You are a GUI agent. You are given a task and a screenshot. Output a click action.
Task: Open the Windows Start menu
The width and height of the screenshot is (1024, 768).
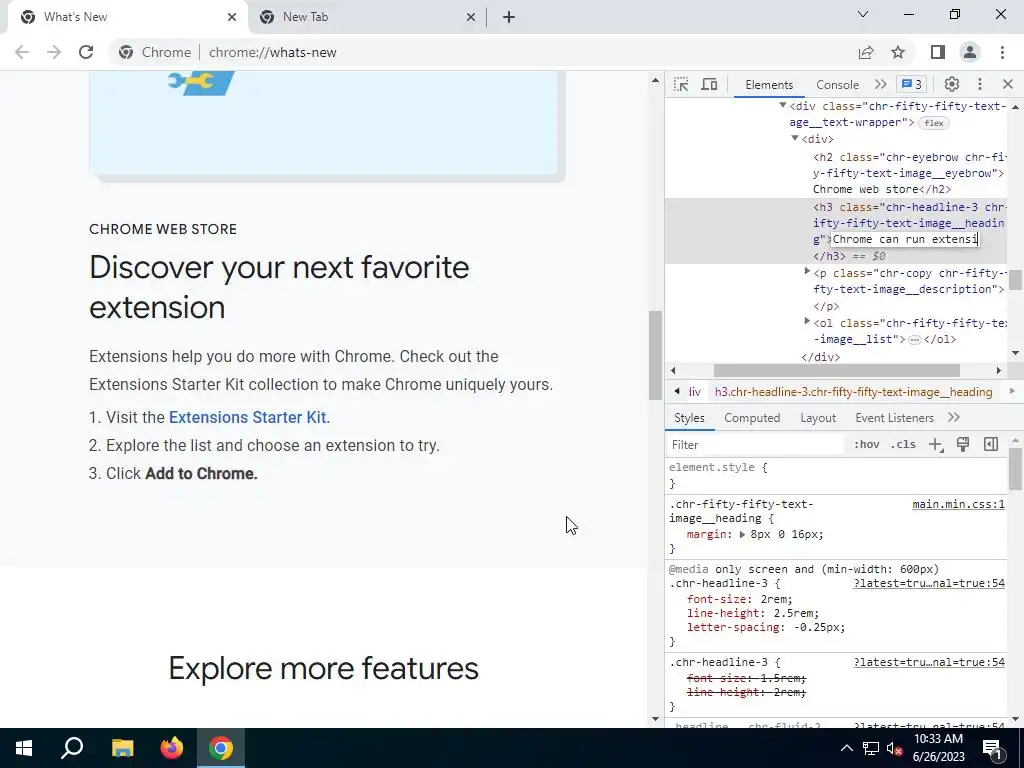click(24, 748)
